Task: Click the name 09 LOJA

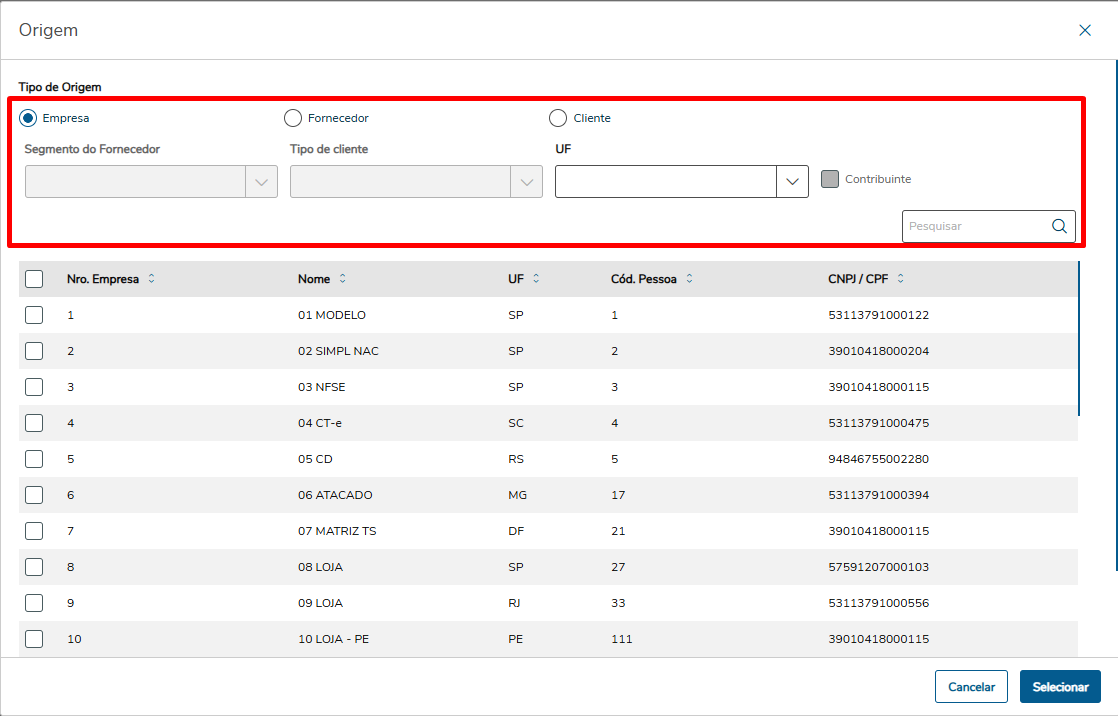Action: click(x=320, y=603)
